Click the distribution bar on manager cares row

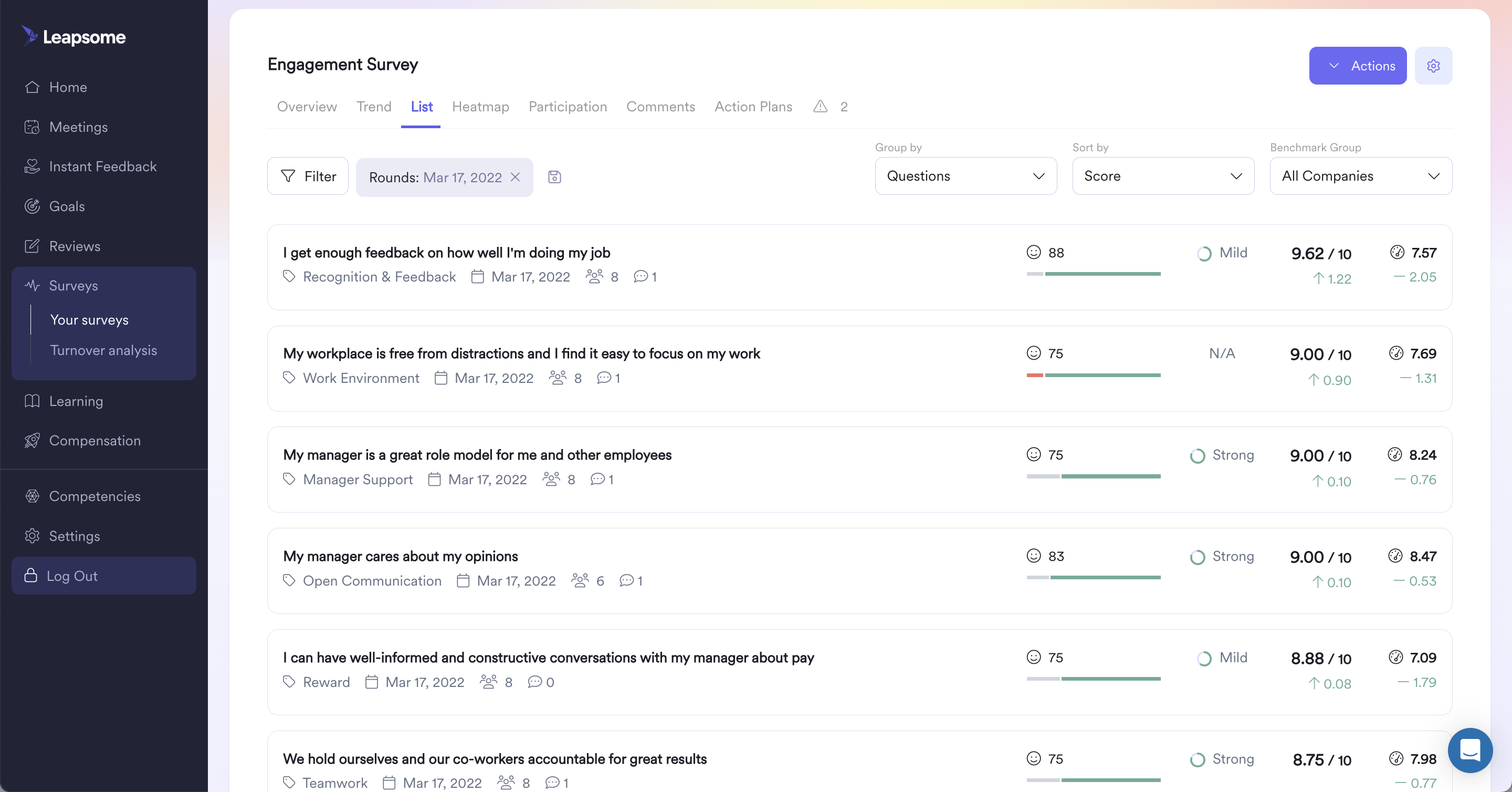[1093, 578]
